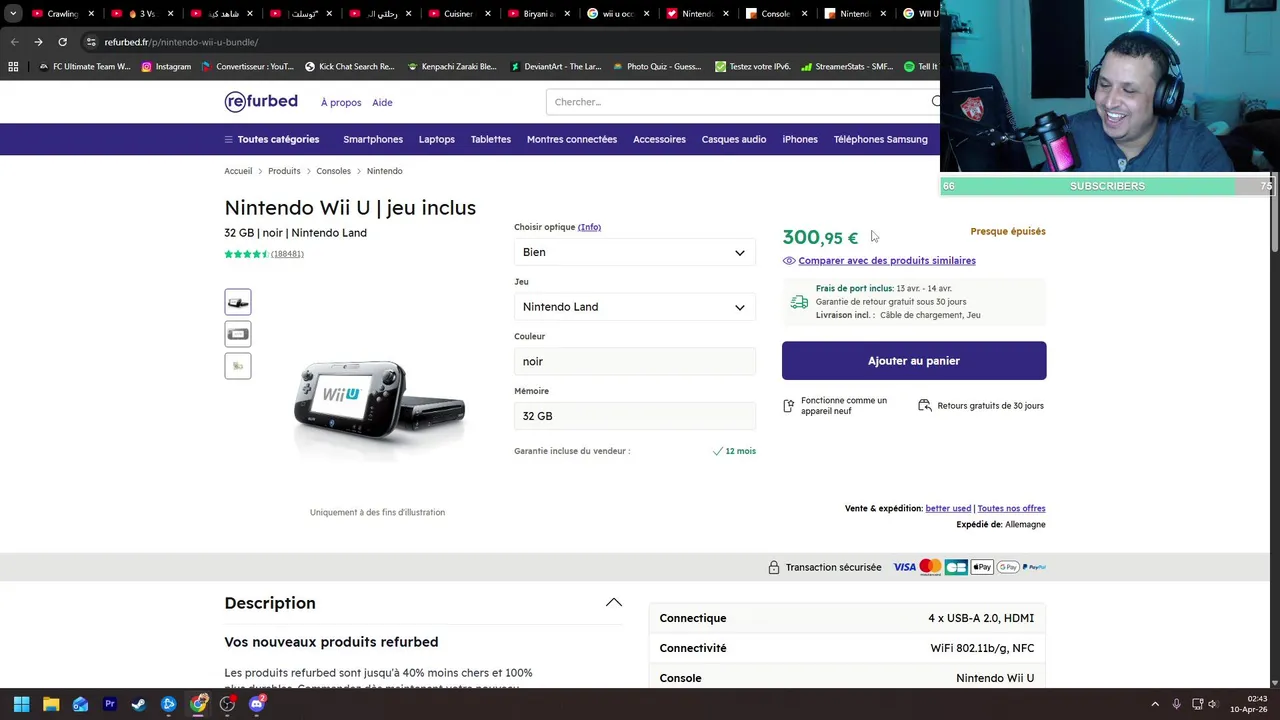Open the 18848 reviews link
This screenshot has height=720, width=1280.
point(287,254)
